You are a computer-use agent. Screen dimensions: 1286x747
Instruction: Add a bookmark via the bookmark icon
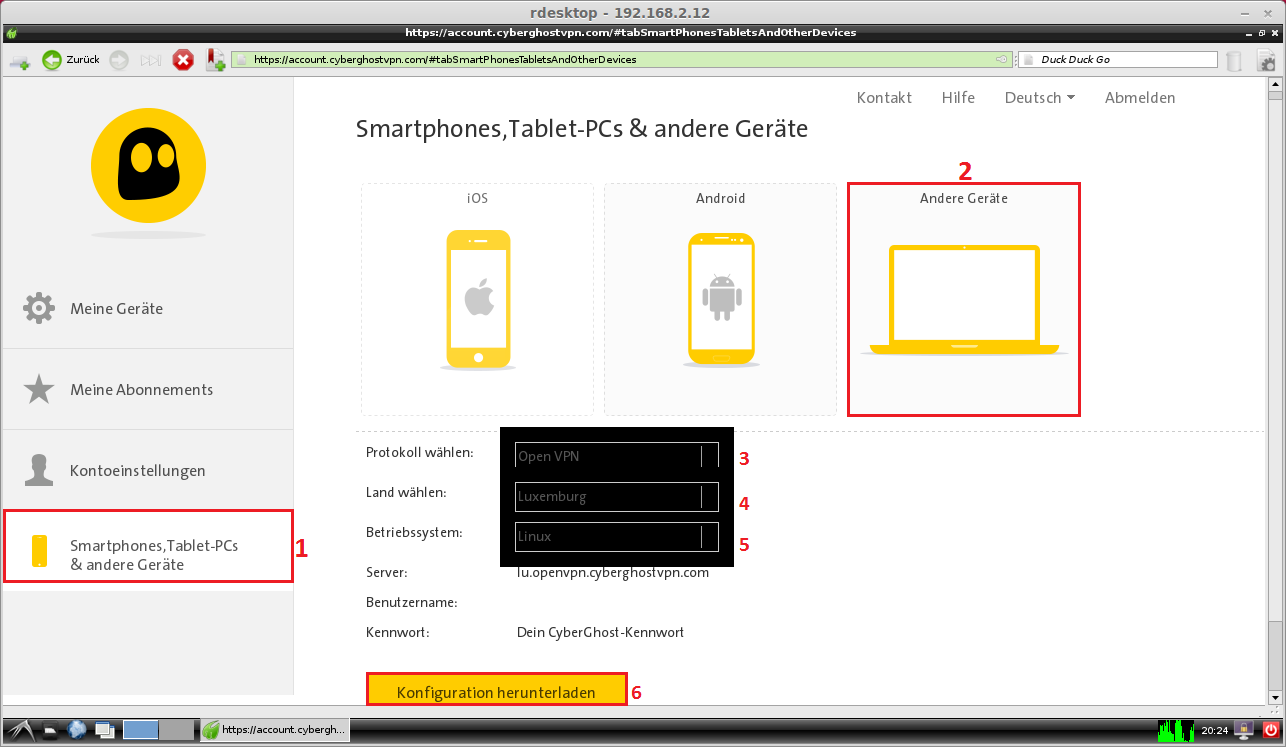(x=215, y=60)
